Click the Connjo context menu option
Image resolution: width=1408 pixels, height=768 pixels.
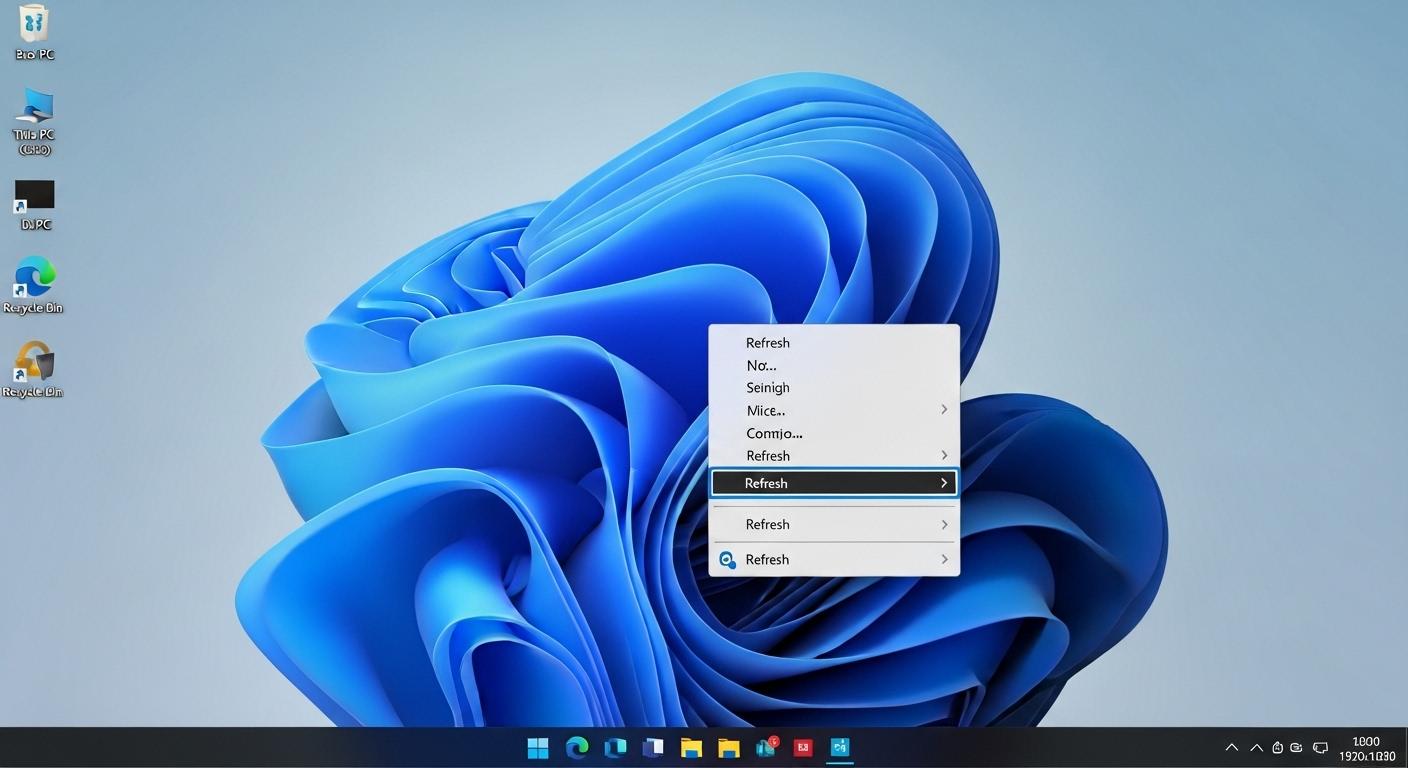click(x=774, y=433)
